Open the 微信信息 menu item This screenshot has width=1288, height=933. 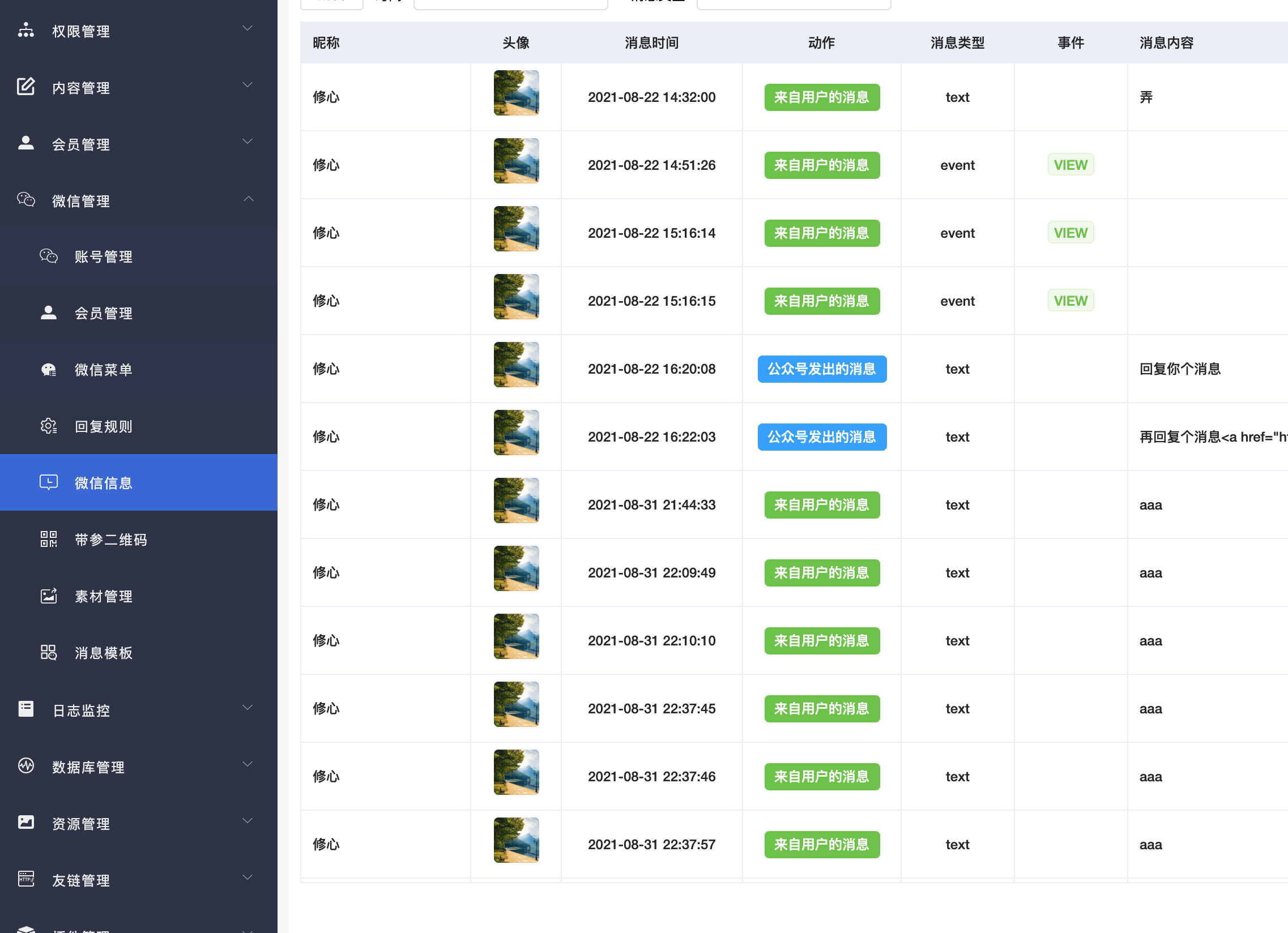103,483
